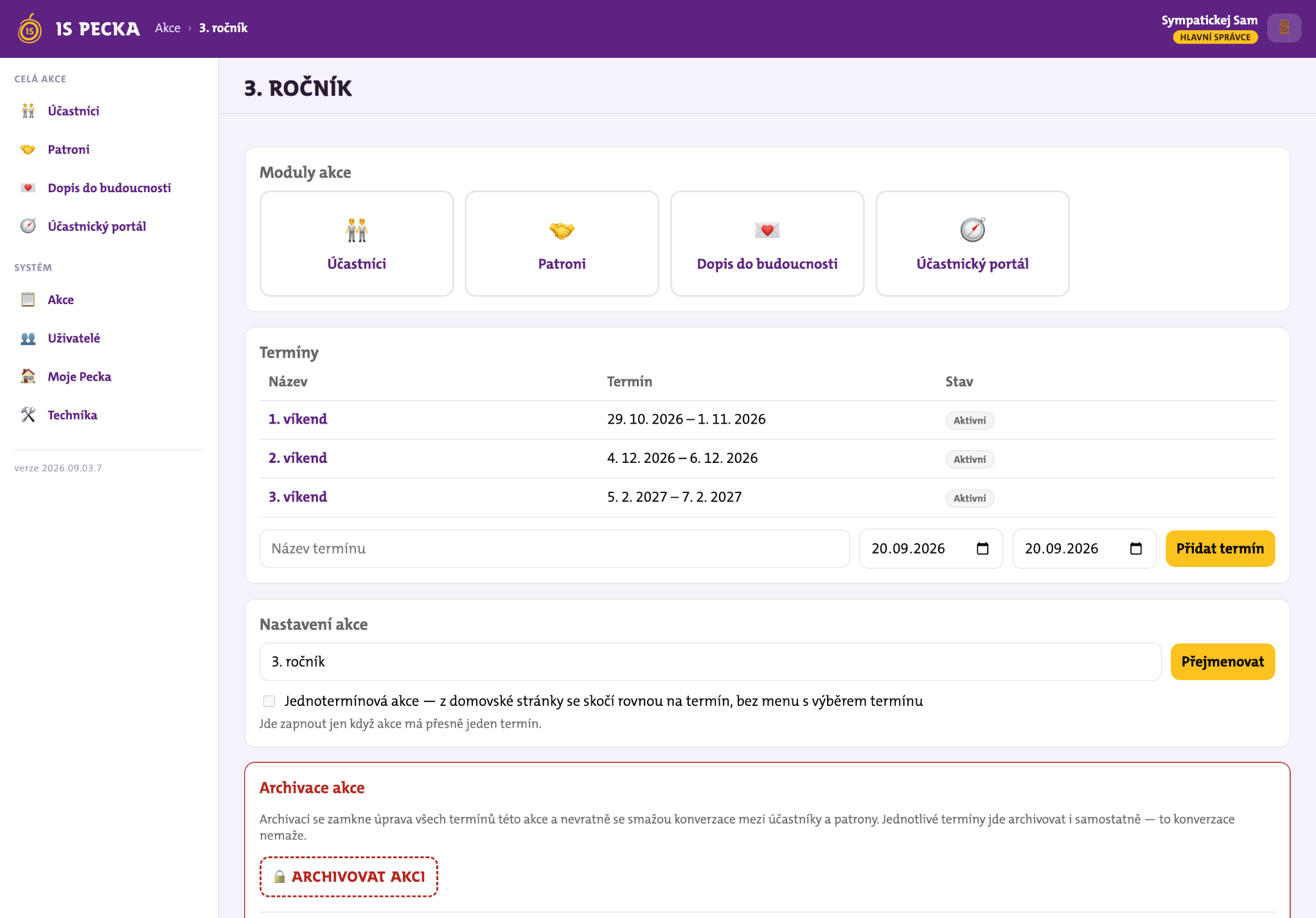Click the love letter icon in sidebar
The height and width of the screenshot is (918, 1316).
pyautogui.click(x=28, y=188)
